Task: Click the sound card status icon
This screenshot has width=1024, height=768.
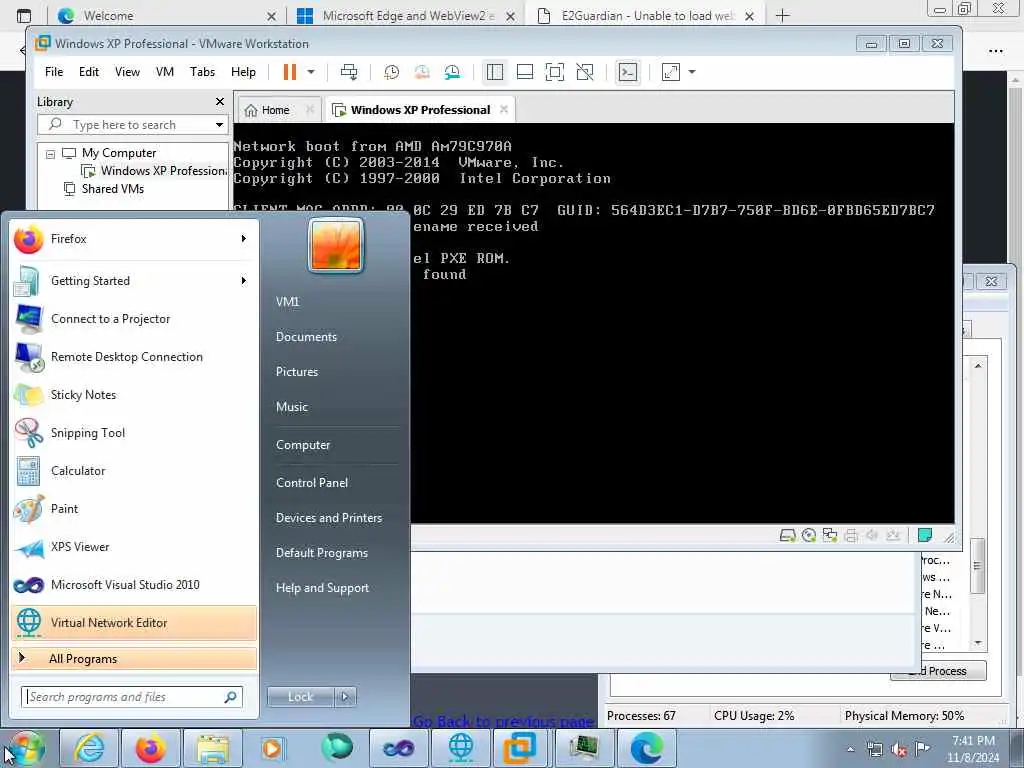Action: (871, 536)
